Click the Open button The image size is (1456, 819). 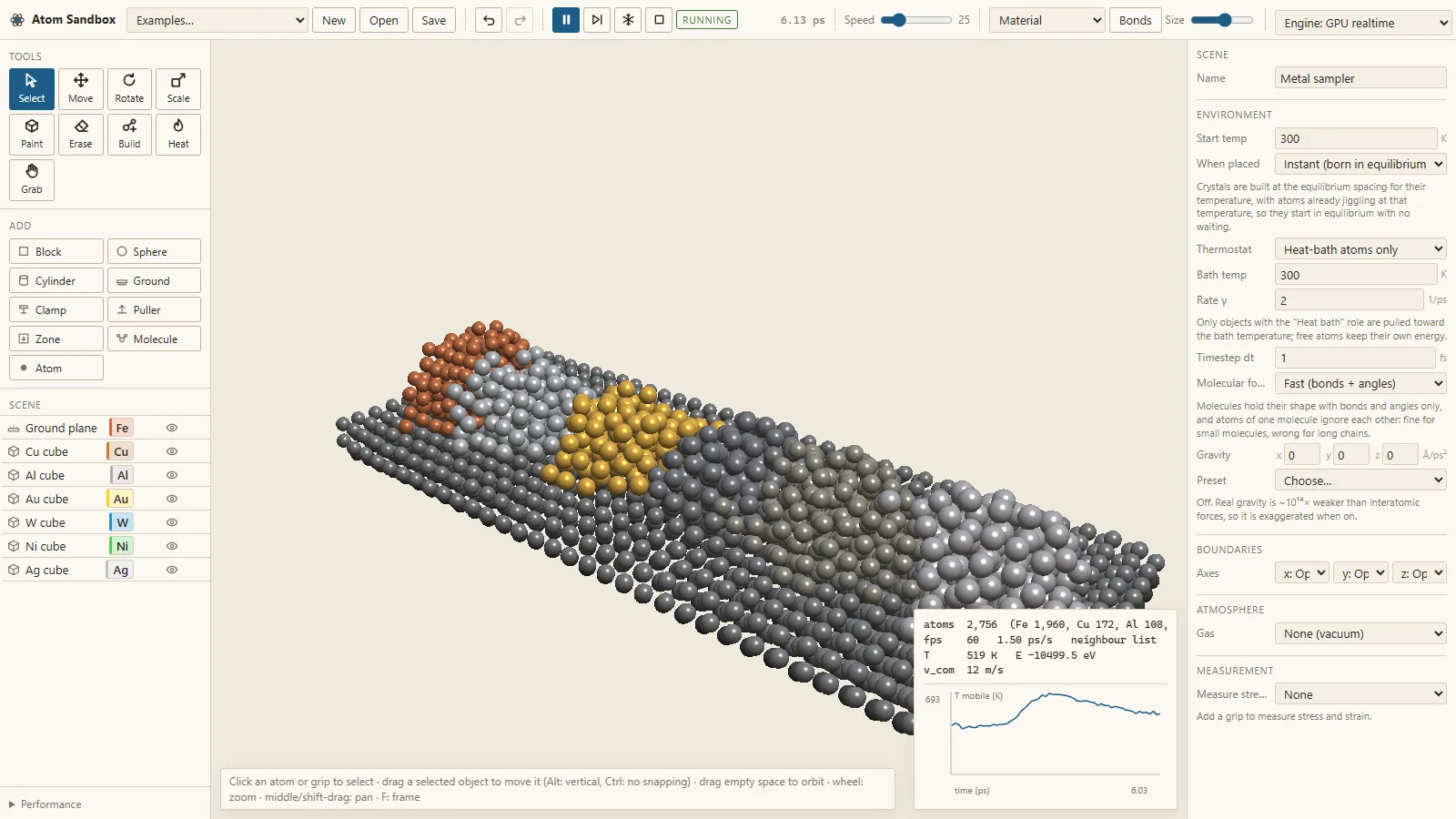[x=384, y=20]
